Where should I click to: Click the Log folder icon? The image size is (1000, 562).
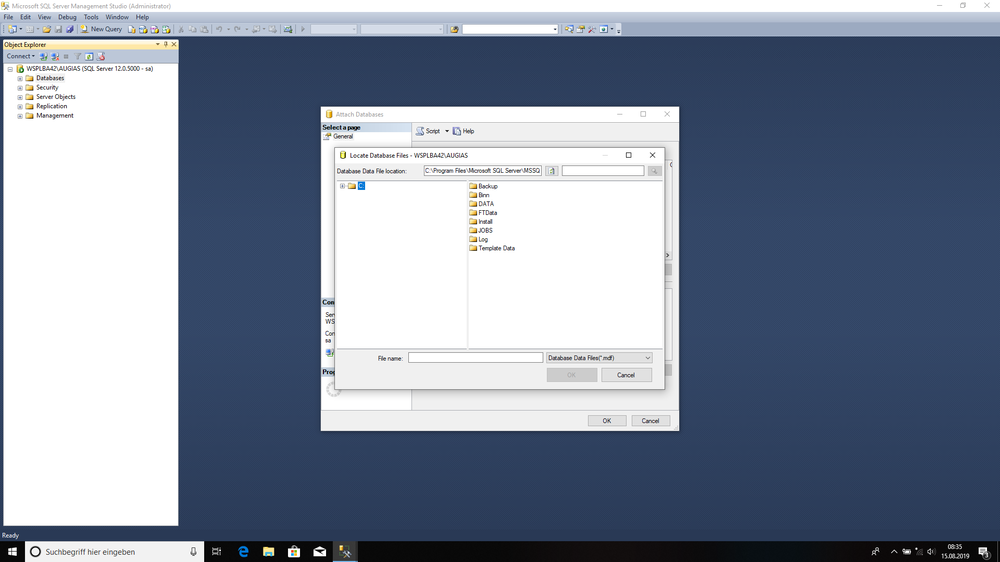tap(473, 239)
